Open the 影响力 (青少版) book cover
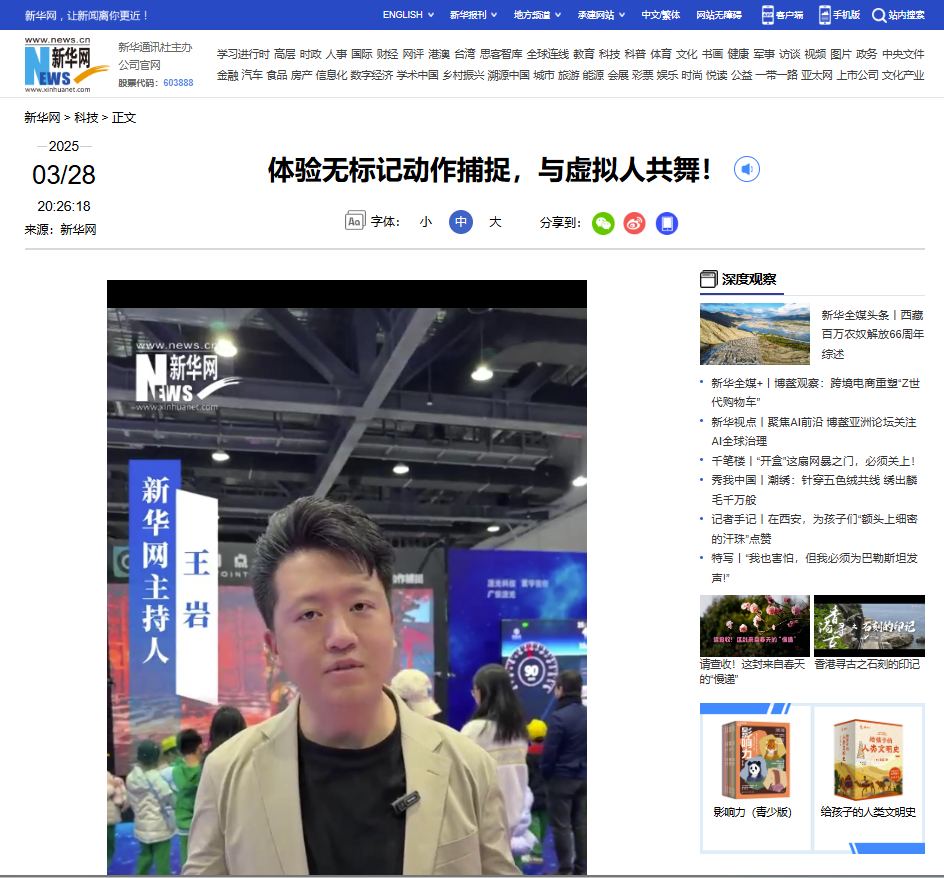The height and width of the screenshot is (878, 944). (756, 760)
